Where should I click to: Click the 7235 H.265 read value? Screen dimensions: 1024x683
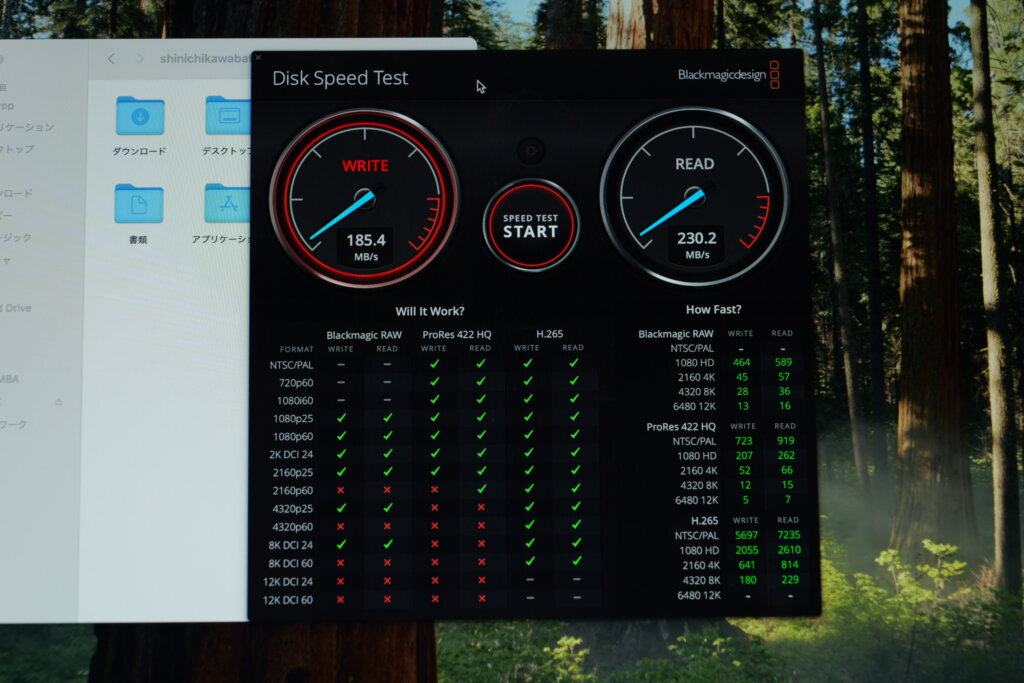tap(789, 535)
